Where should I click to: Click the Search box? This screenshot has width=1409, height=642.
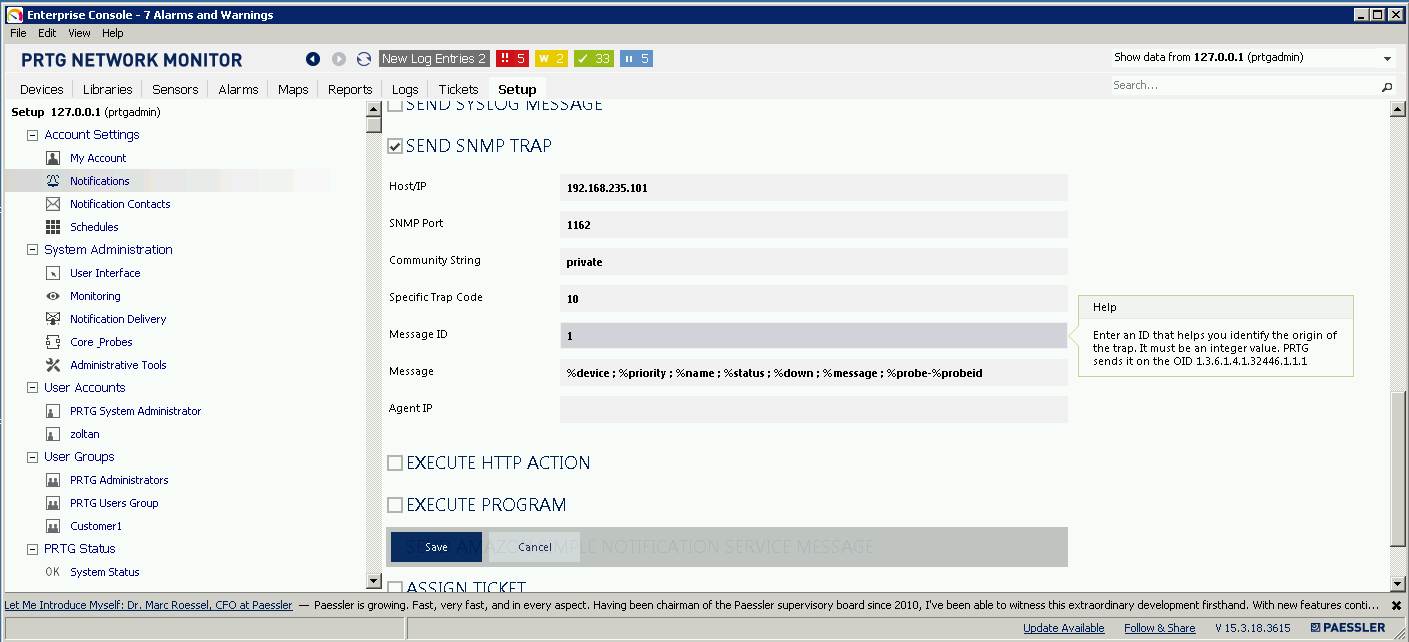pos(1245,87)
